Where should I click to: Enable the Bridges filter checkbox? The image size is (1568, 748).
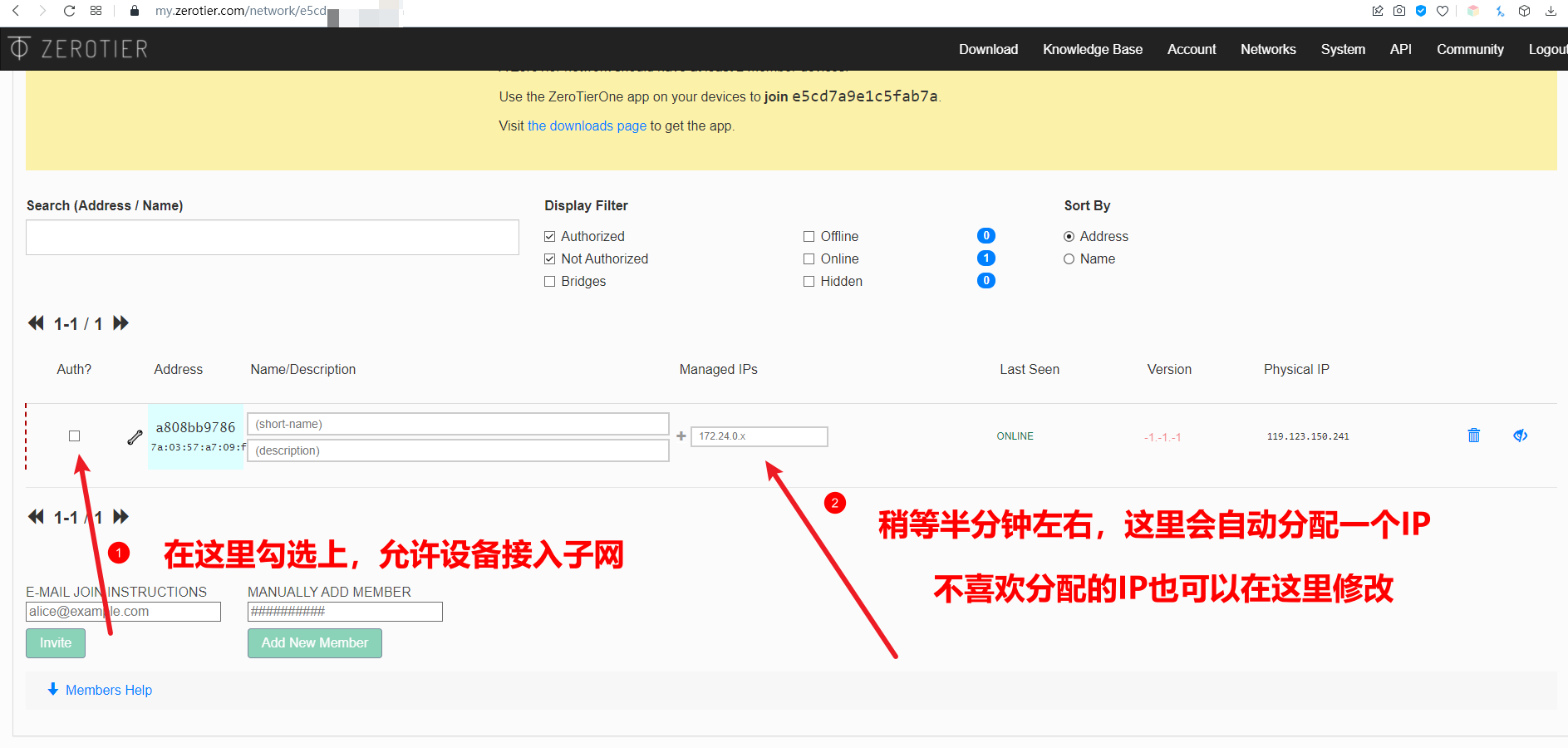pos(549,282)
